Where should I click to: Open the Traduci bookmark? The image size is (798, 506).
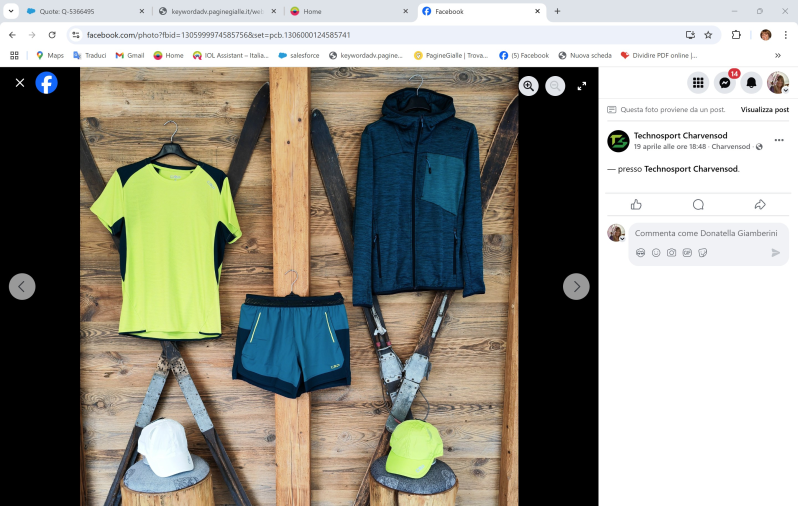tap(90, 55)
